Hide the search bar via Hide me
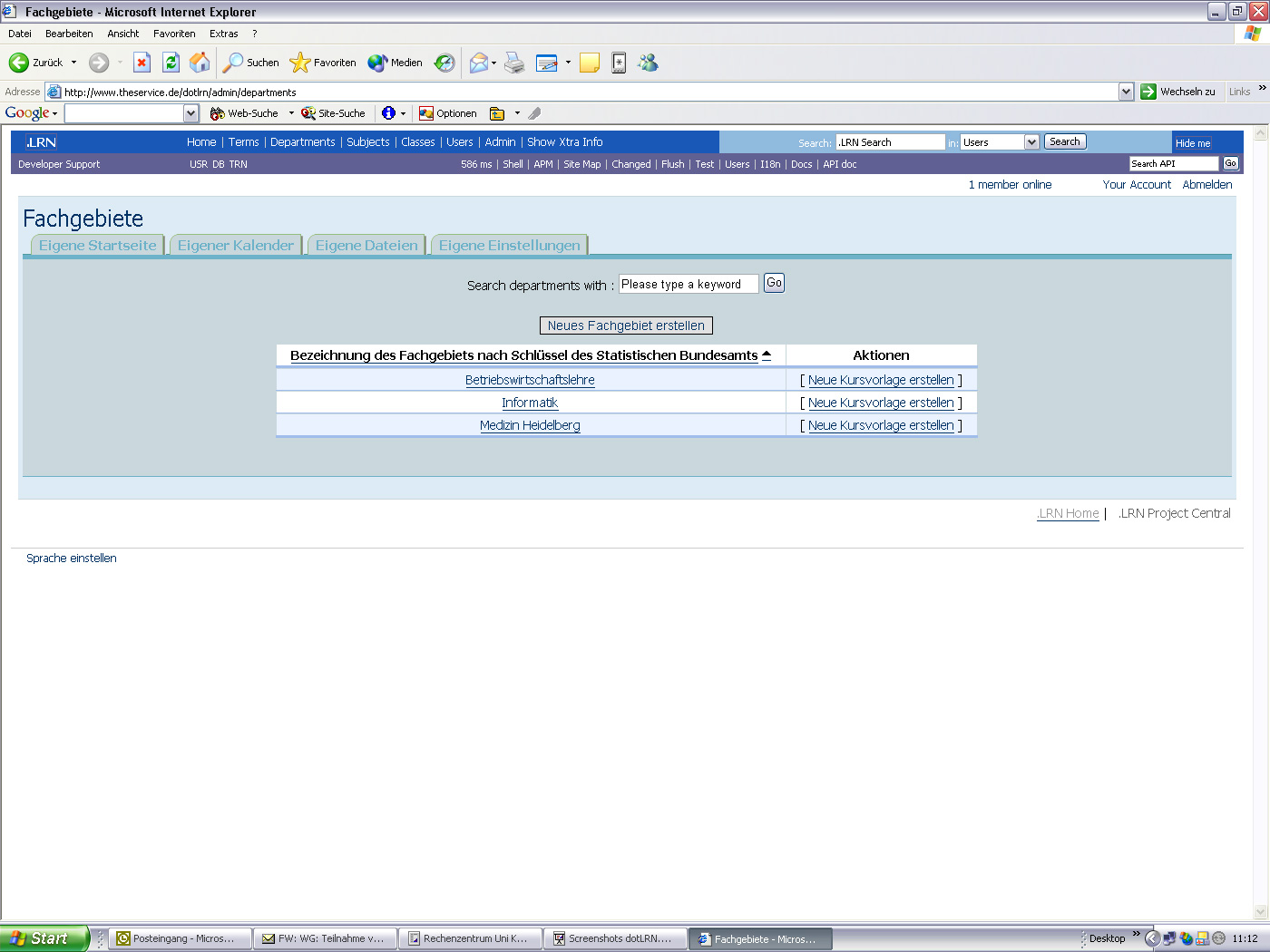Image resolution: width=1270 pixels, height=952 pixels. 1192,143
